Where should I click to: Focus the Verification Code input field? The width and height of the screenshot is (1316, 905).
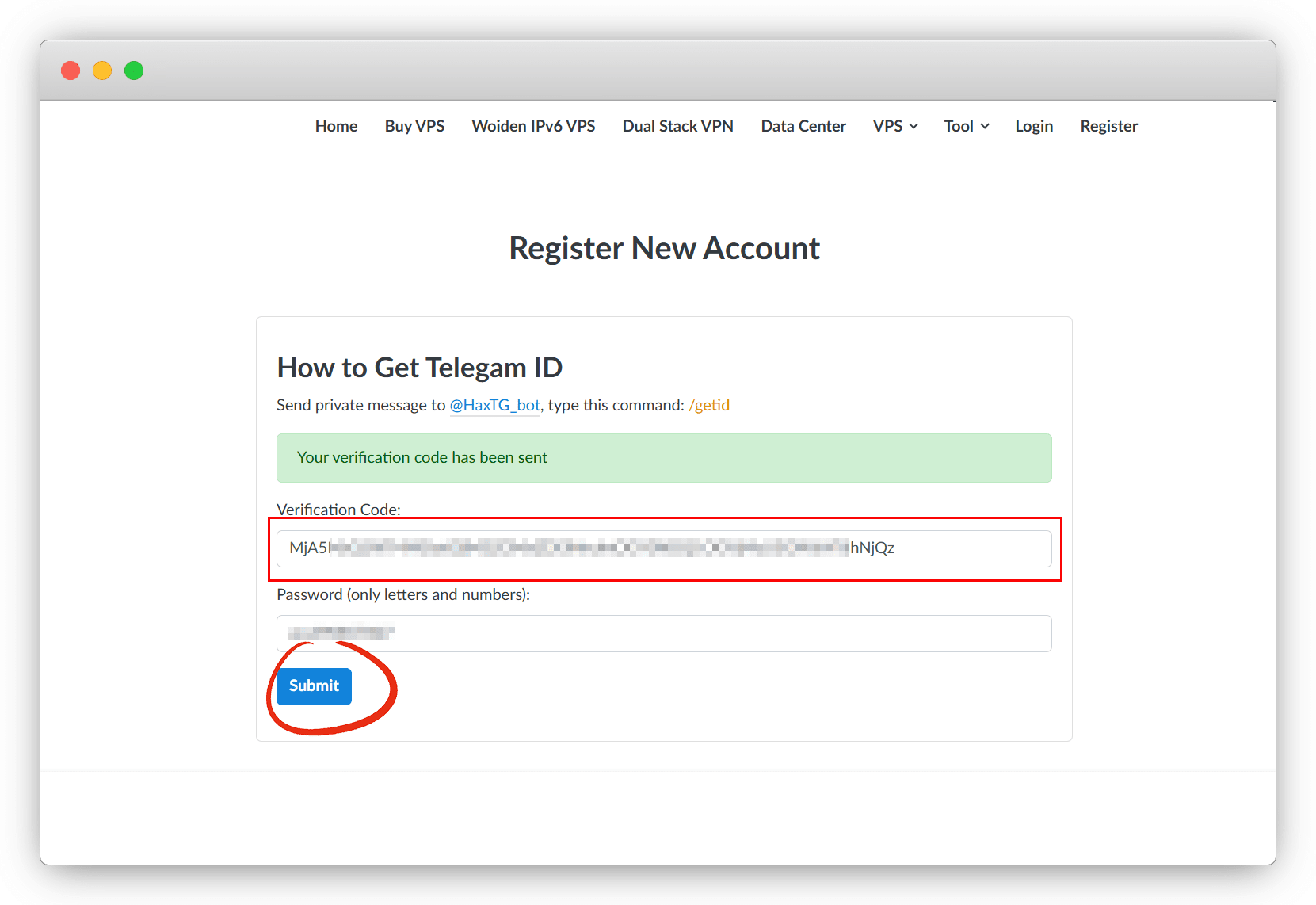click(x=664, y=548)
